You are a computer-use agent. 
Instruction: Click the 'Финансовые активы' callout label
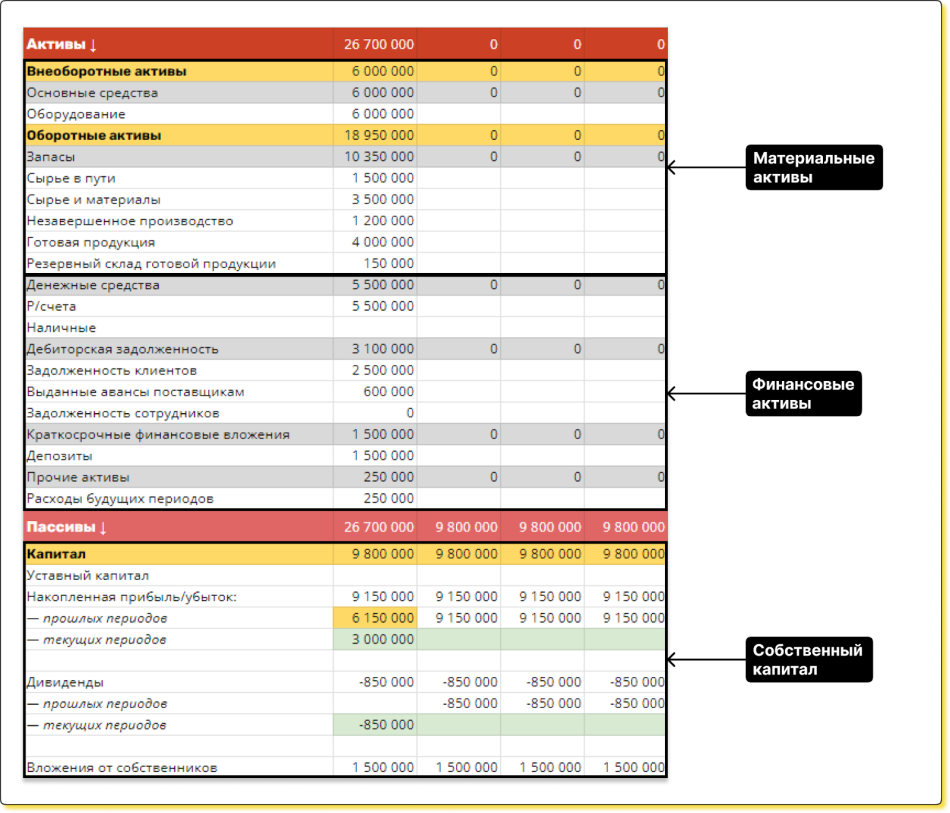pyautogui.click(x=803, y=394)
